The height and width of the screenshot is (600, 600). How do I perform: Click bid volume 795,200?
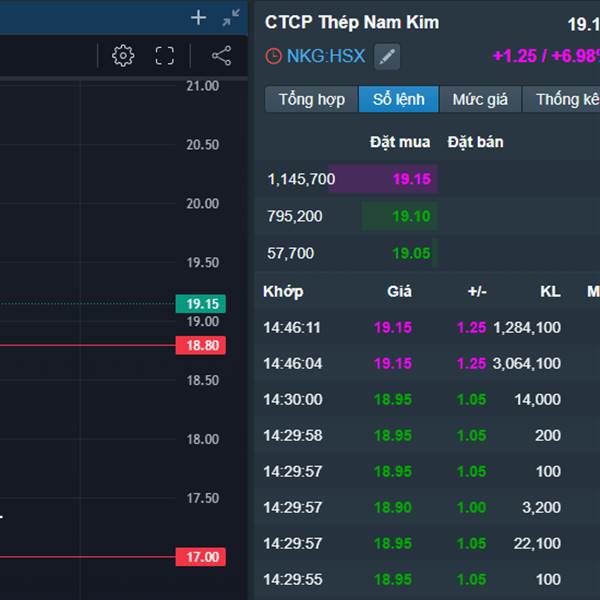click(295, 216)
